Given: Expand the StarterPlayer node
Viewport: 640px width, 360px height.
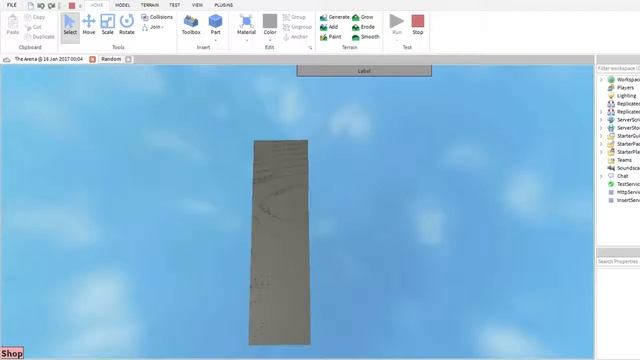Looking at the screenshot, I should tap(601, 152).
